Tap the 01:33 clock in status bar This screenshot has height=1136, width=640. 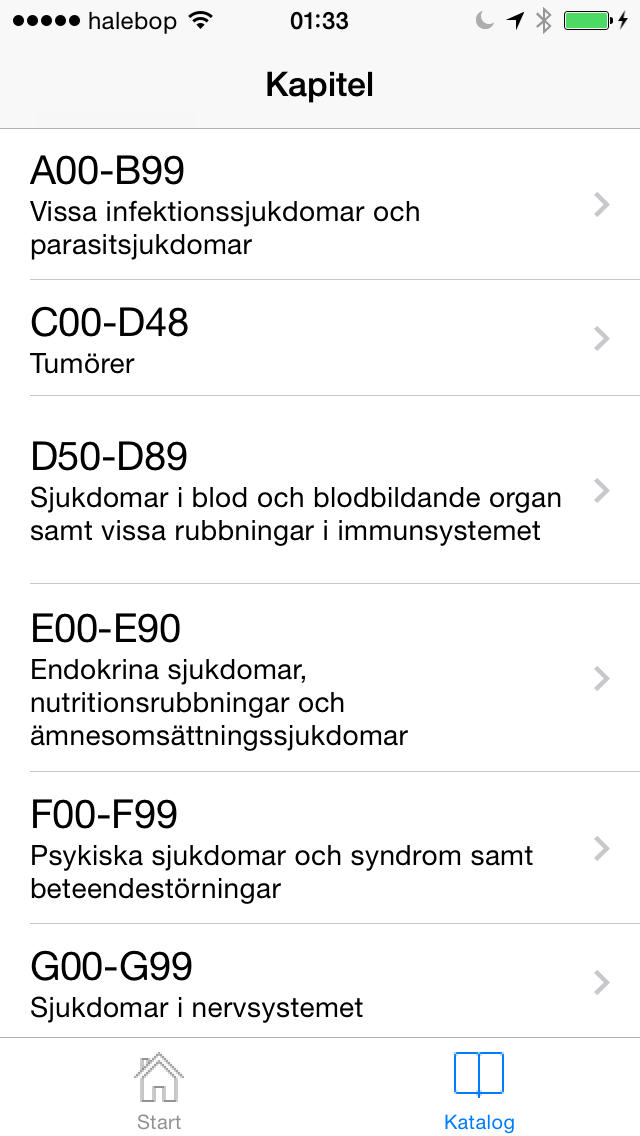point(319,21)
